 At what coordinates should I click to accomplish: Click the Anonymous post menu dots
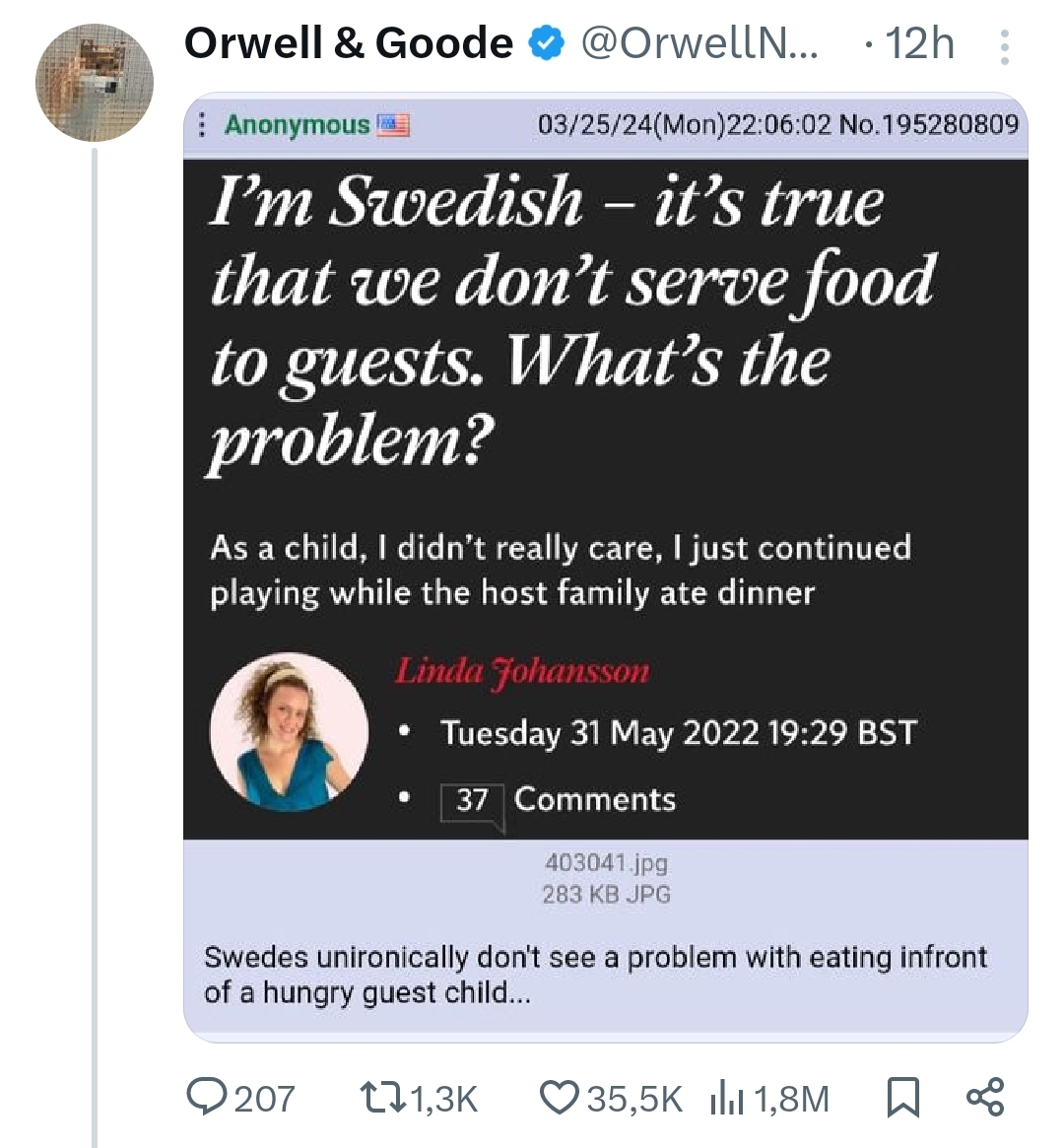click(x=202, y=125)
